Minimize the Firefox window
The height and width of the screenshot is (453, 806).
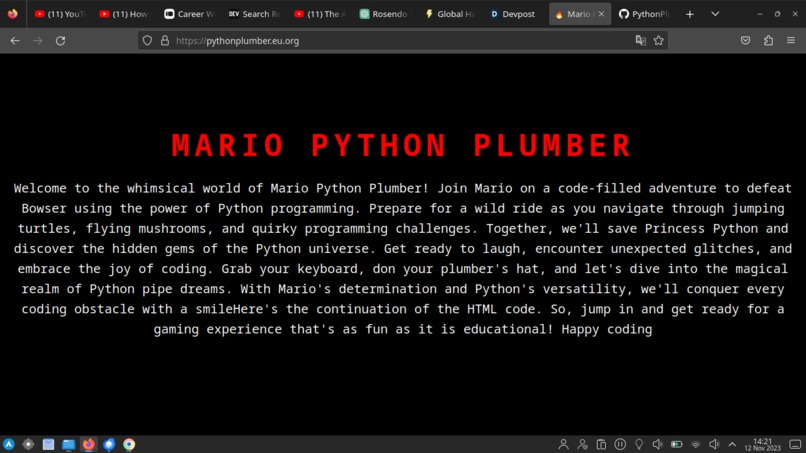(x=760, y=14)
